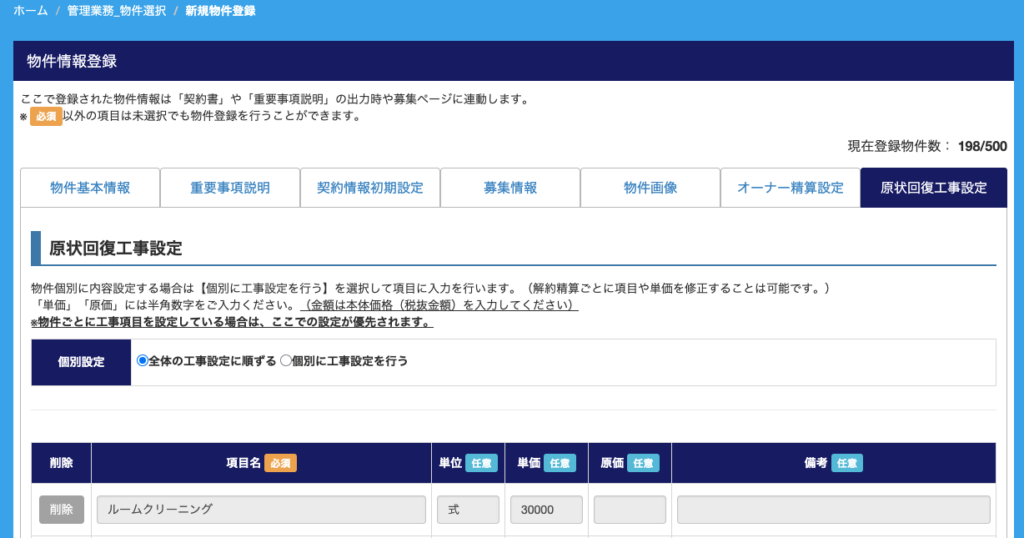Open the 契約情報初期設定 tab

(370, 188)
